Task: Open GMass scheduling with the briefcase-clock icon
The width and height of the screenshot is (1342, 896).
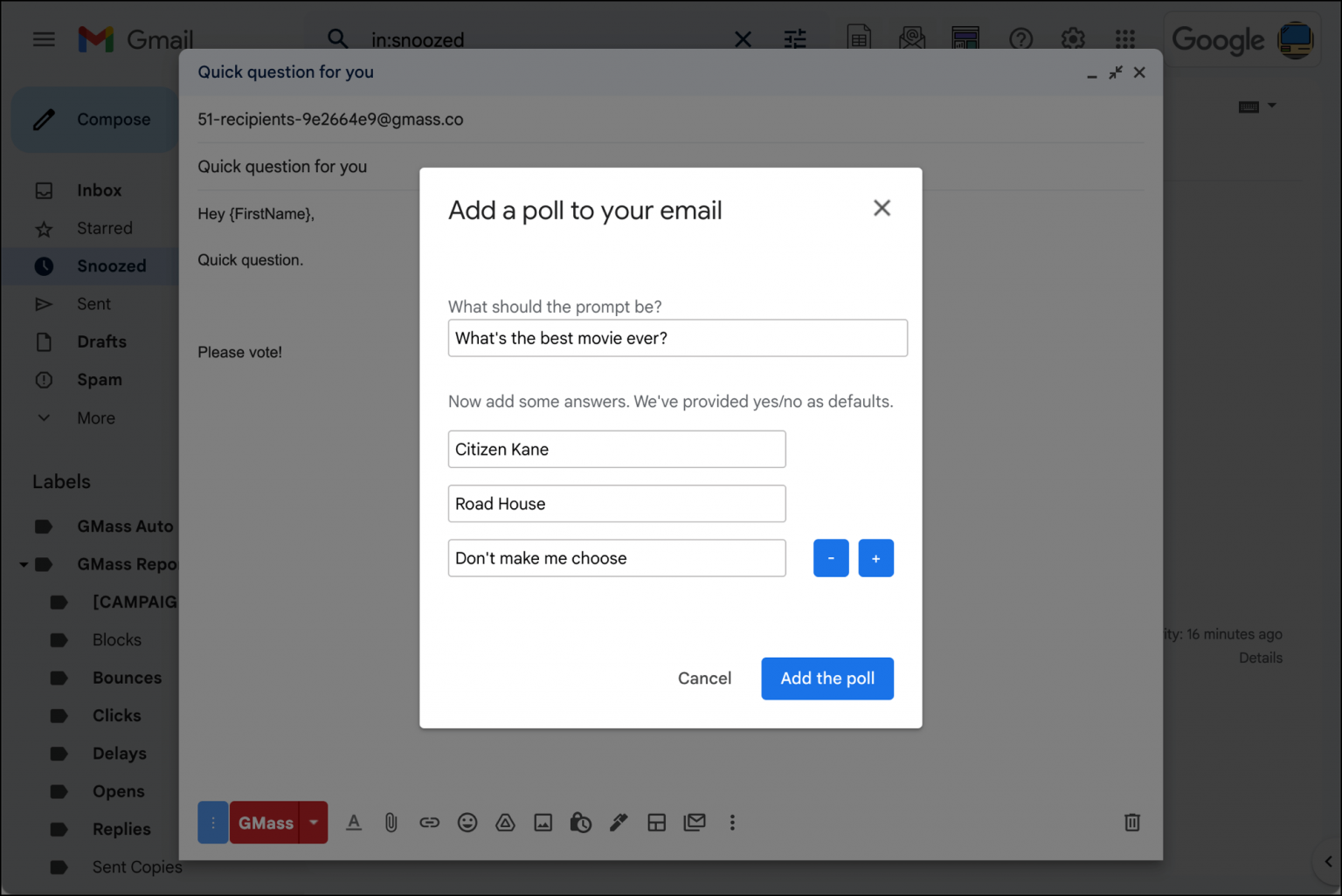Action: point(580,822)
